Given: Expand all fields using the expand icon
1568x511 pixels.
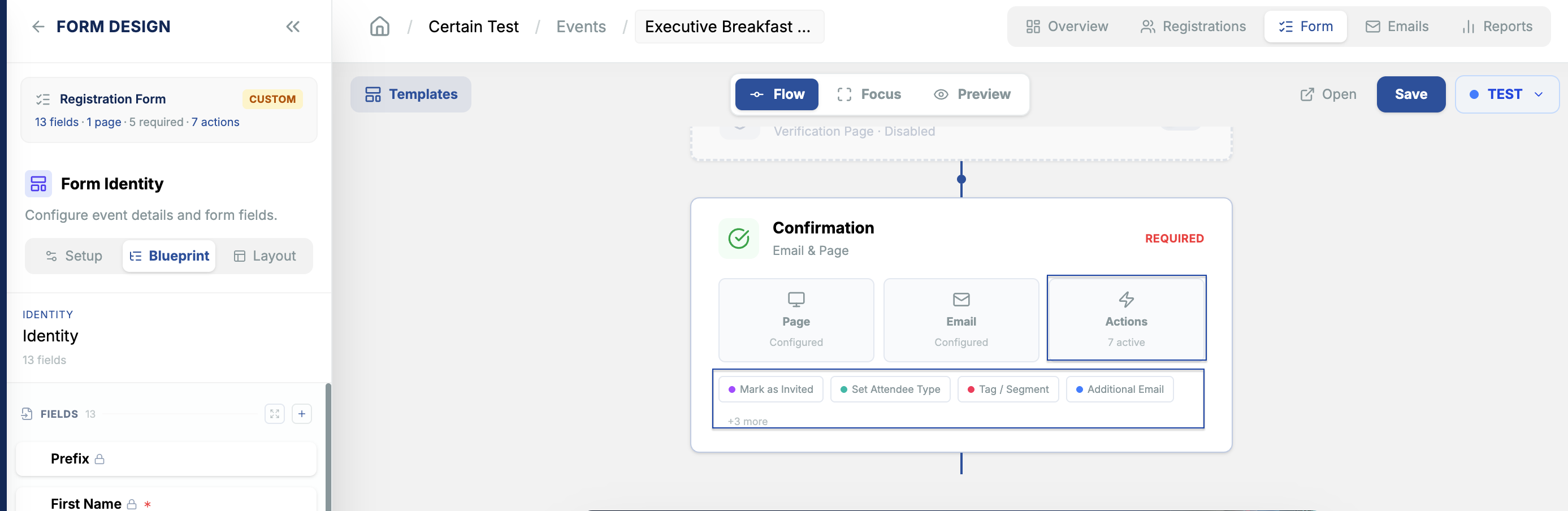Looking at the screenshot, I should click(x=275, y=414).
